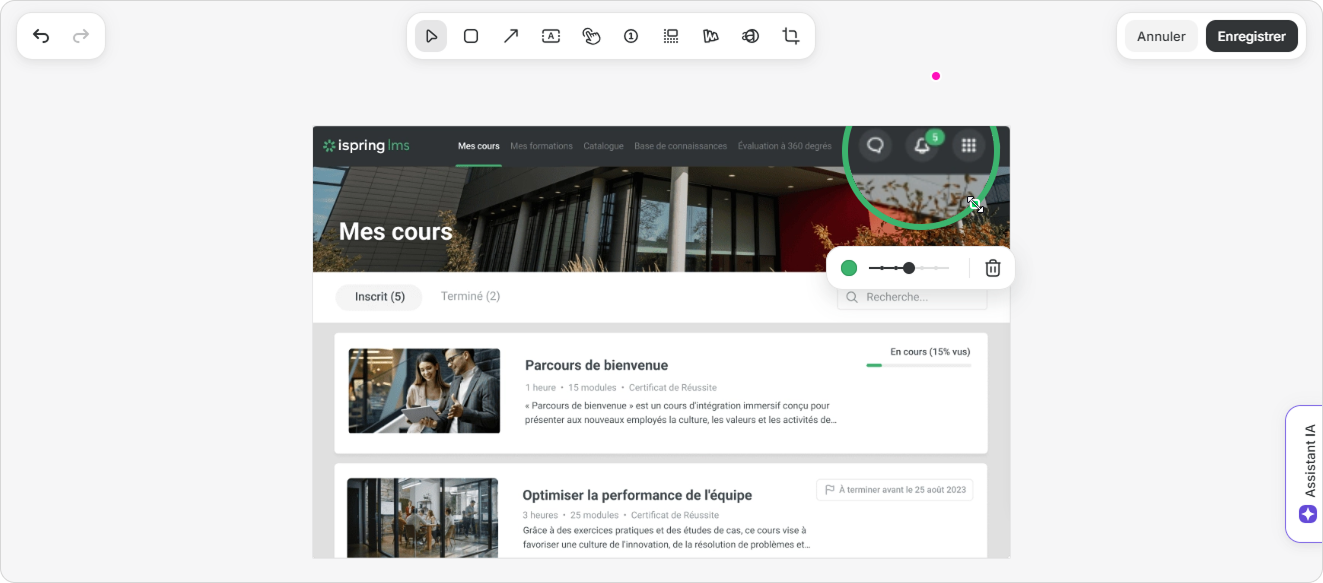This screenshot has height=583, width=1323.
Task: Select the text box tool
Action: click(551, 36)
